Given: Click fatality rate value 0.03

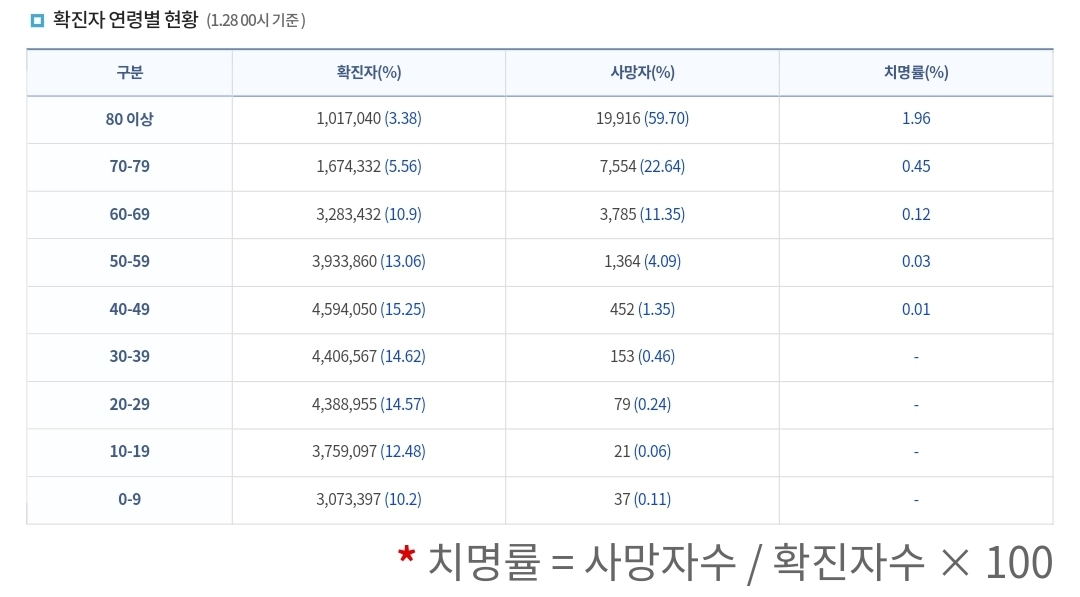Looking at the screenshot, I should pos(916,262).
